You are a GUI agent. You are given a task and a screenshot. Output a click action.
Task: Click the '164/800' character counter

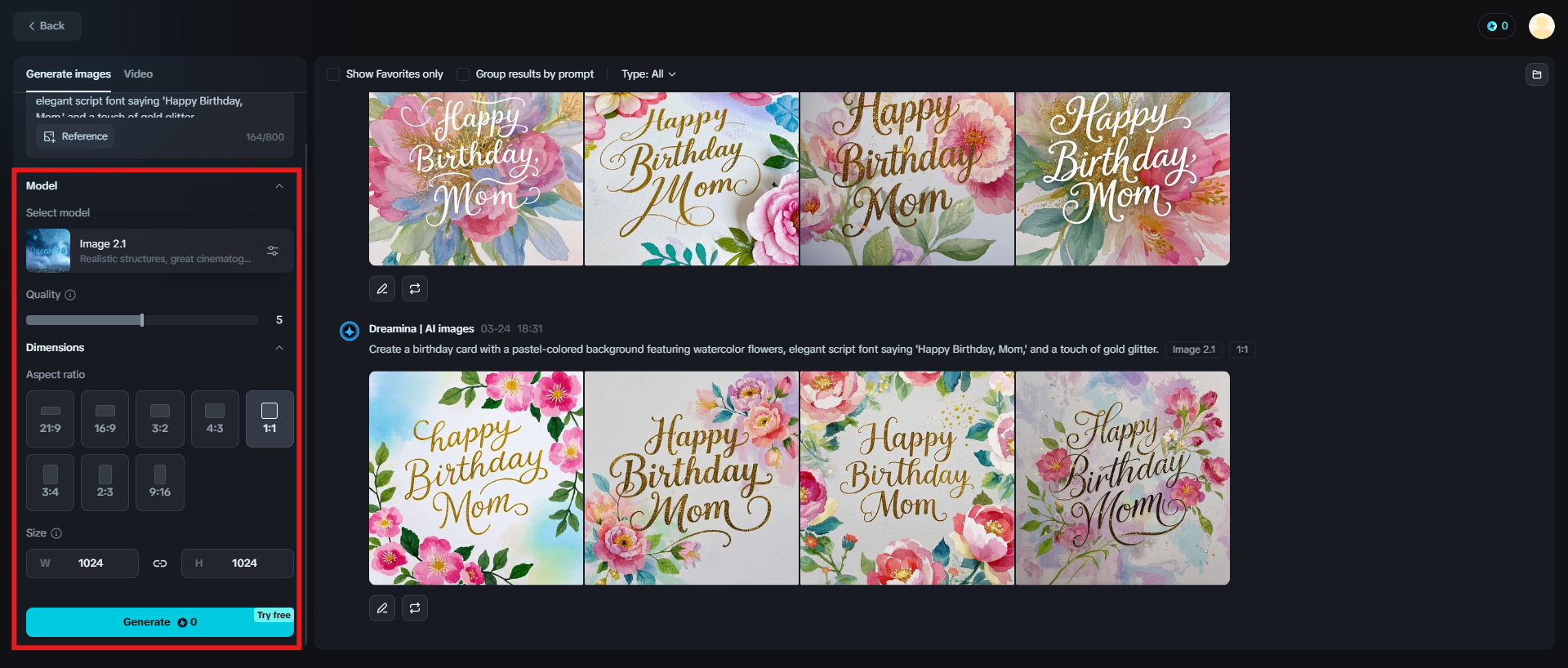pyautogui.click(x=265, y=137)
